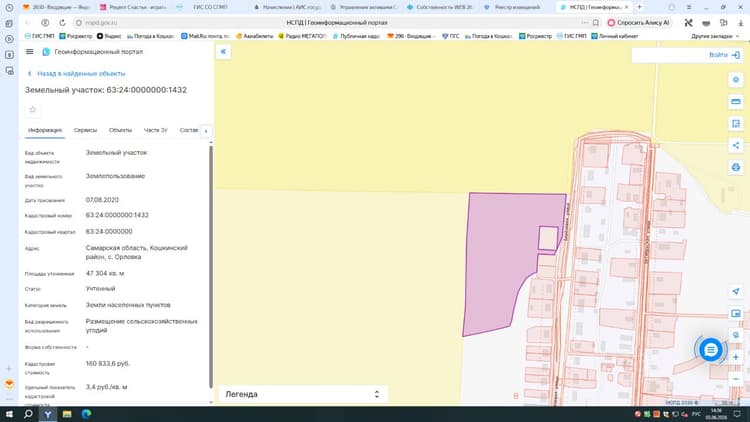Open the blue chat assistant bubble

711,350
